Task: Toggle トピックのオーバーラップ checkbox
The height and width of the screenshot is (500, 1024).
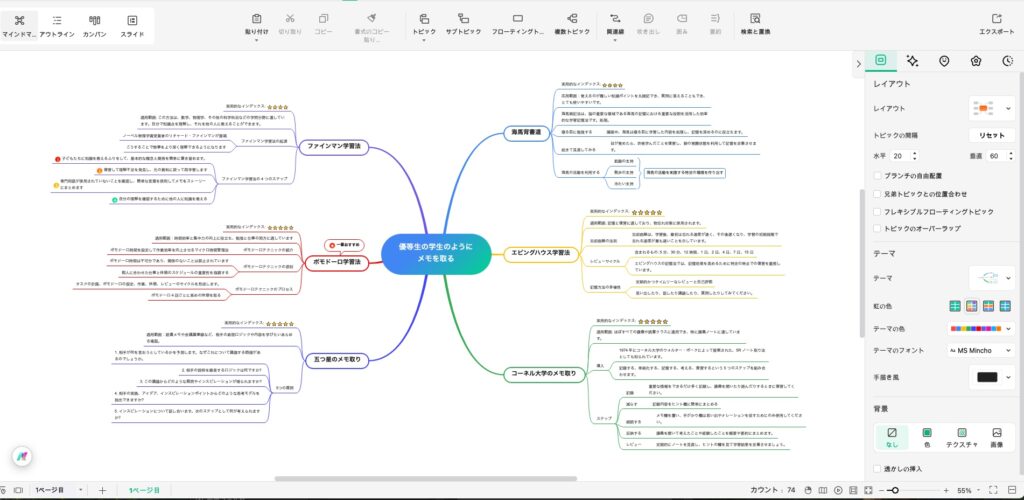Action: (877, 230)
